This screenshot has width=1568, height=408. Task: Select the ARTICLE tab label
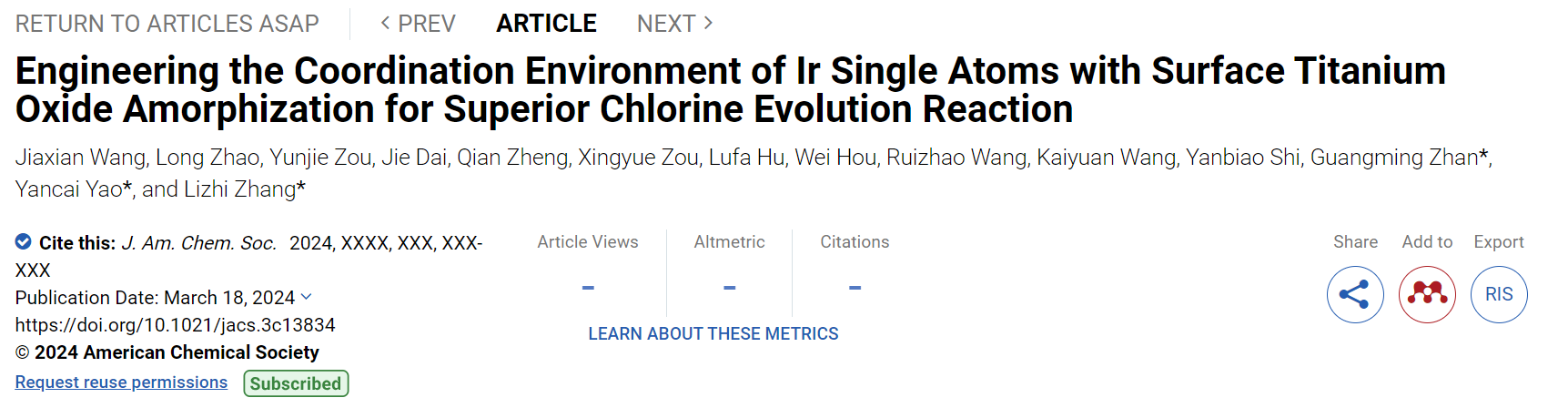546,24
